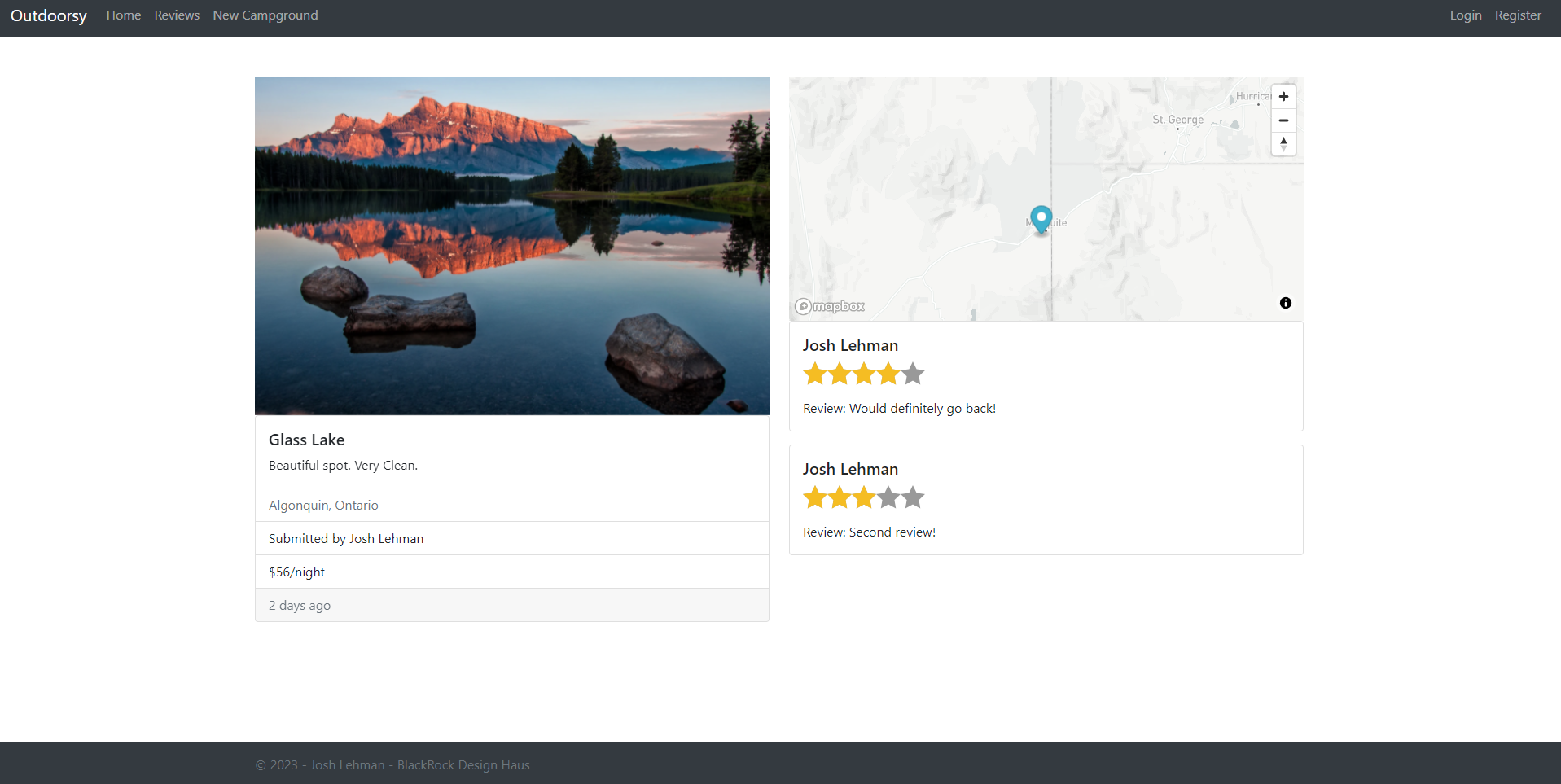The height and width of the screenshot is (784, 1561).
Task: Open the Login page
Action: coord(1466,15)
